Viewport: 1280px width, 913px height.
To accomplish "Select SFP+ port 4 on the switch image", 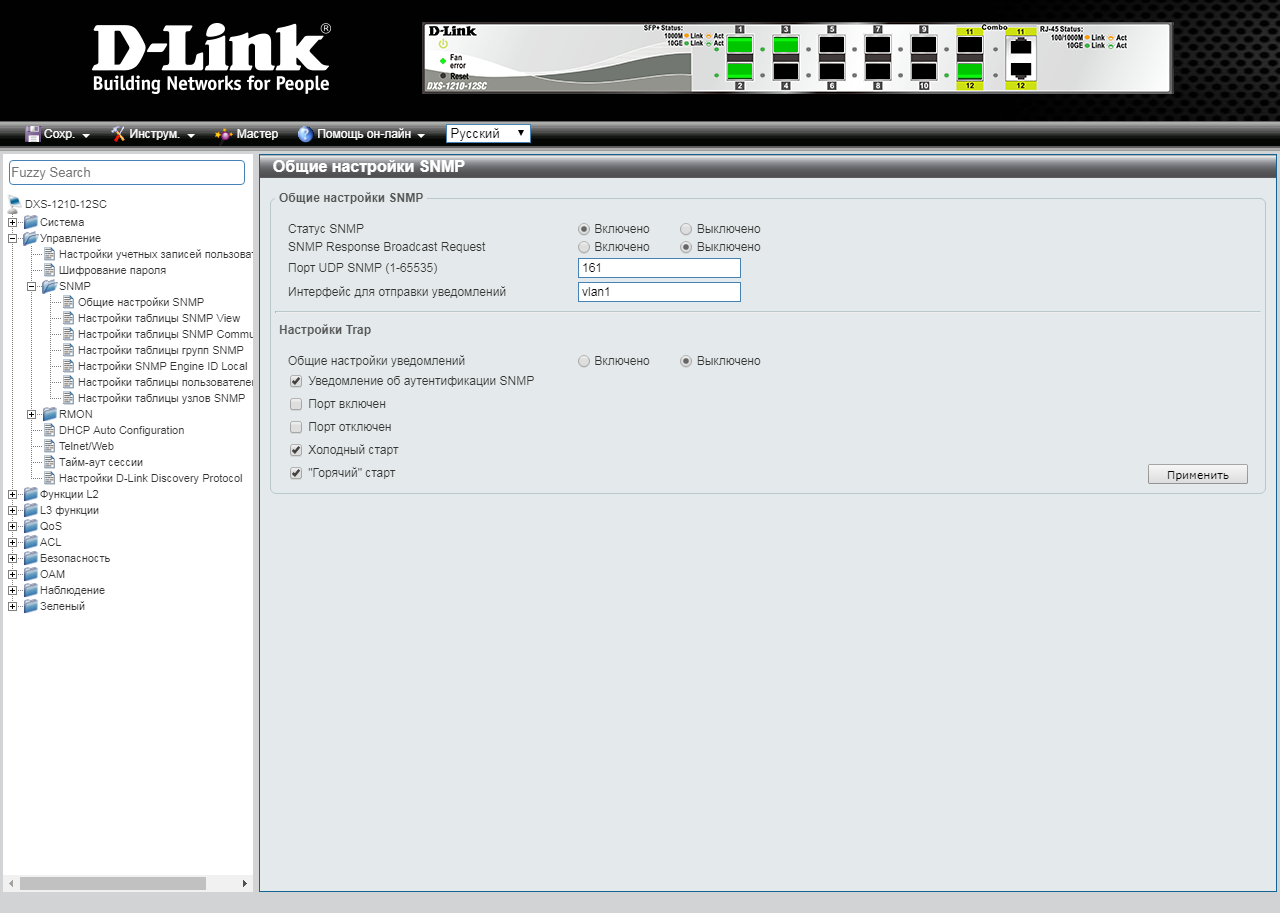I will 786,72.
